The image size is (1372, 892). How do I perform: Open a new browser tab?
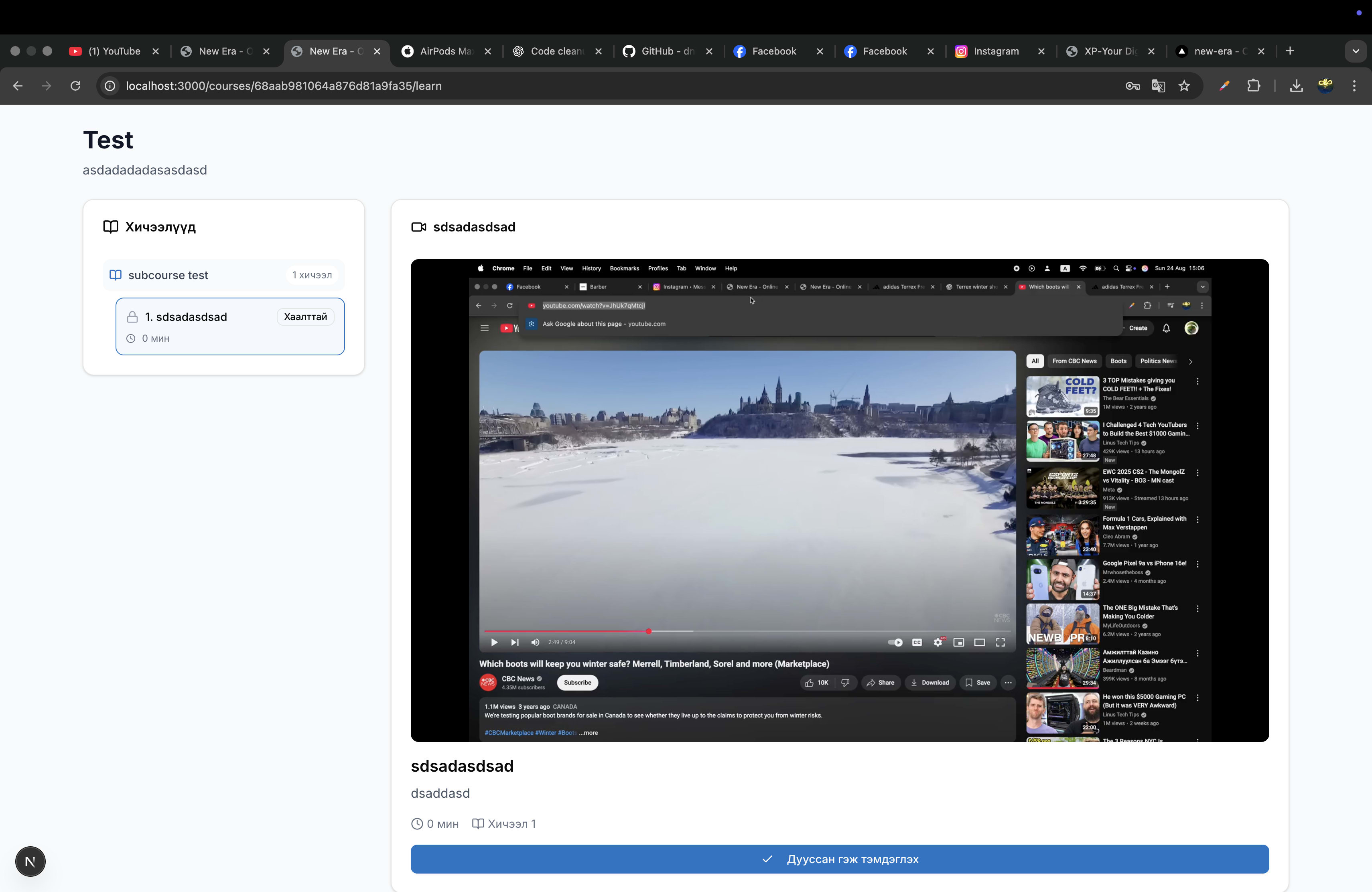1290,51
